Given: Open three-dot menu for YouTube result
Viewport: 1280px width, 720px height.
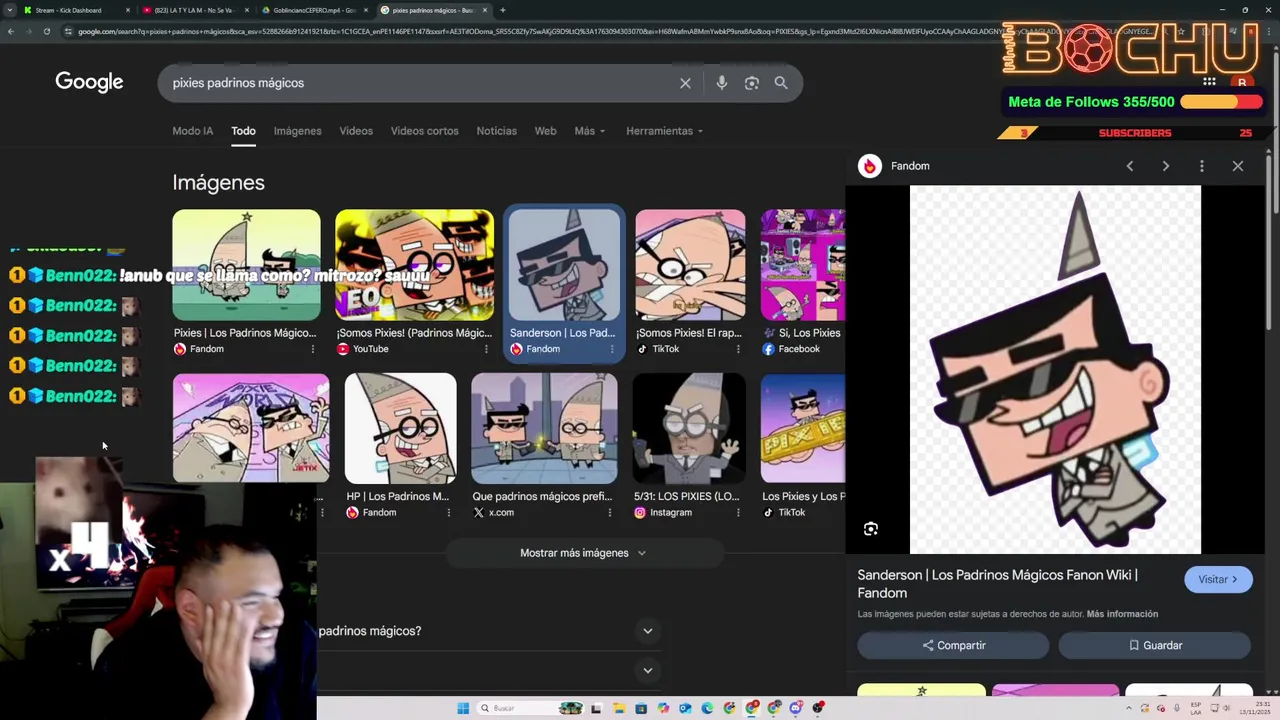Looking at the screenshot, I should [x=487, y=349].
